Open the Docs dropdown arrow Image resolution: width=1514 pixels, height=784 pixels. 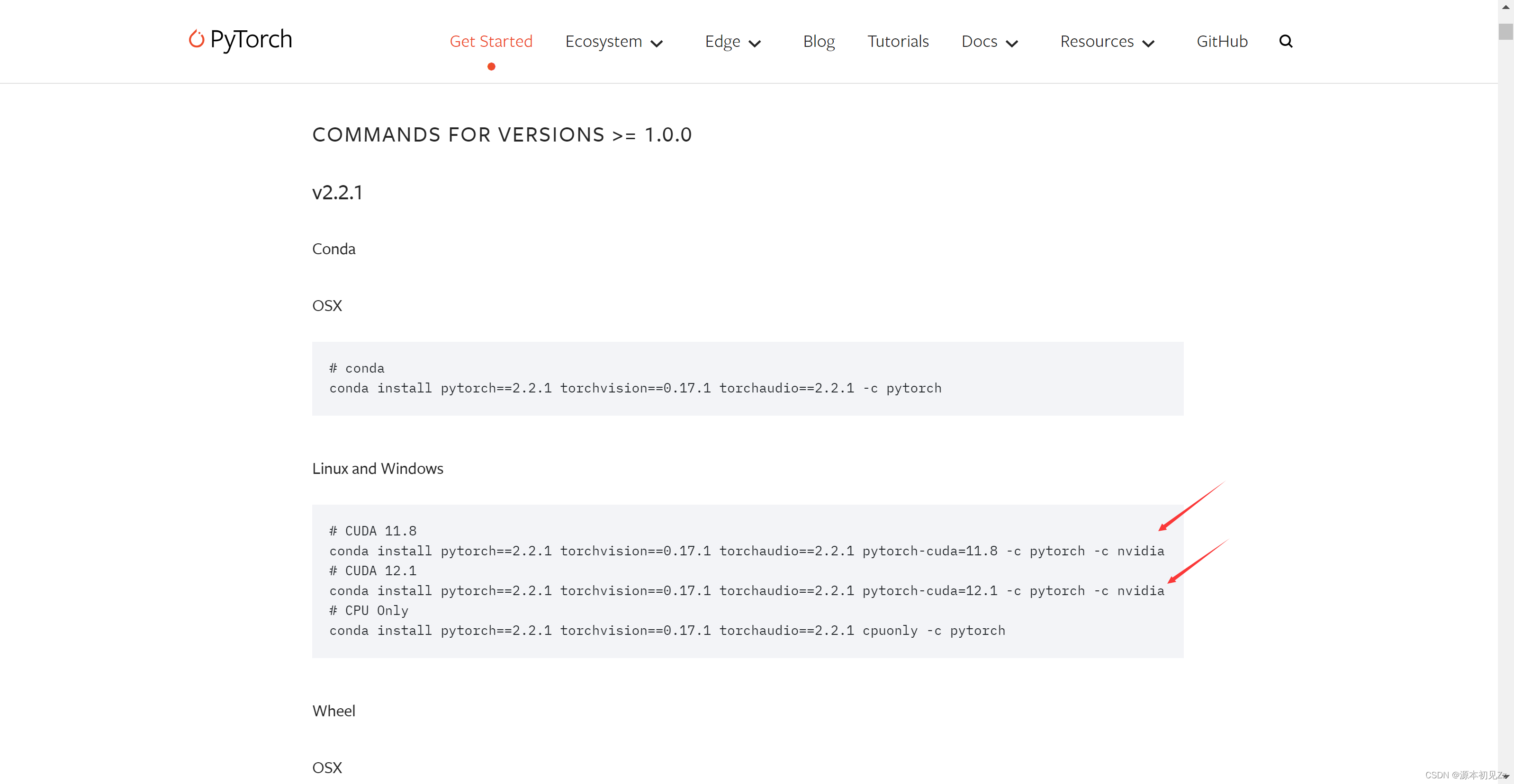point(1011,44)
